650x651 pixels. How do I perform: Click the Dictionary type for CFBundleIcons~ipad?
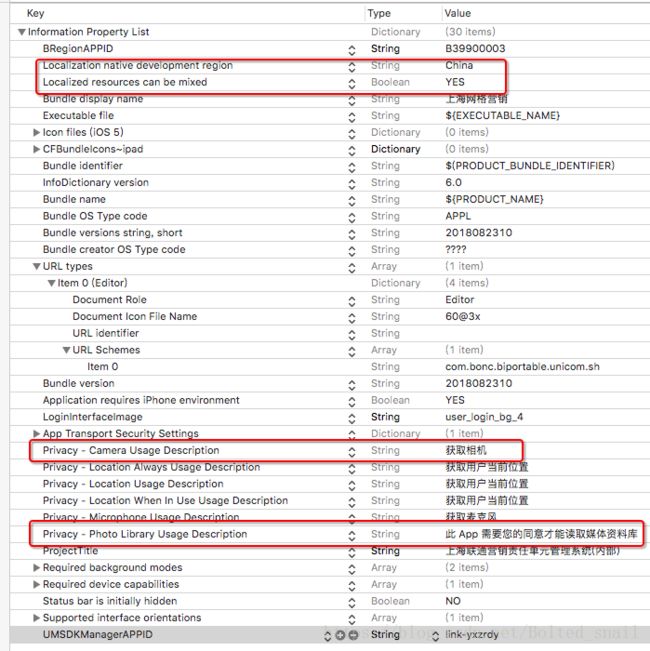point(396,149)
